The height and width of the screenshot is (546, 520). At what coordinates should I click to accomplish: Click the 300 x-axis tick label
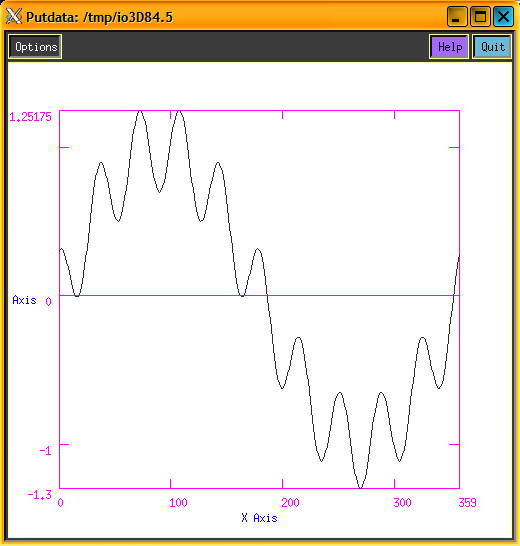tap(402, 502)
